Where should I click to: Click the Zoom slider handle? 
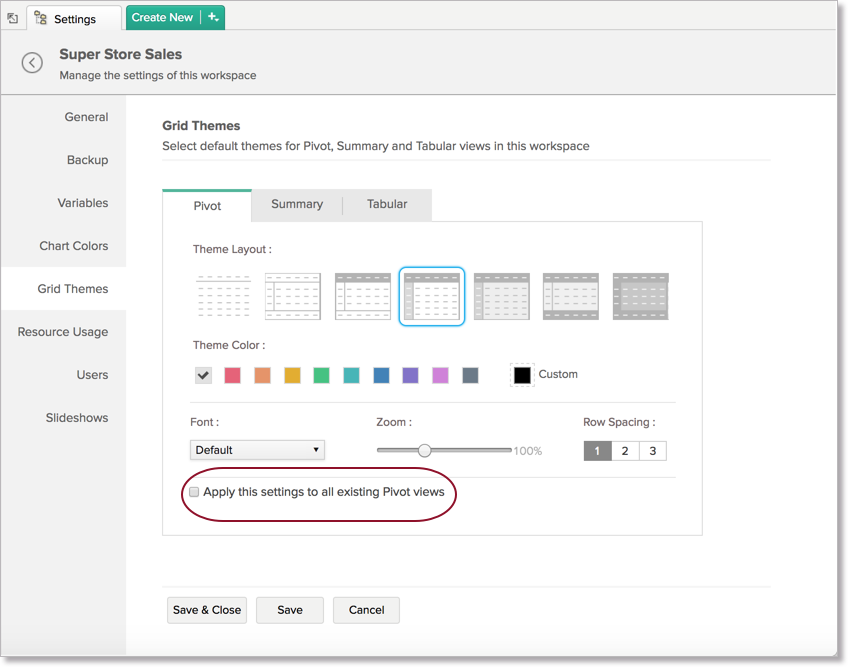424,450
